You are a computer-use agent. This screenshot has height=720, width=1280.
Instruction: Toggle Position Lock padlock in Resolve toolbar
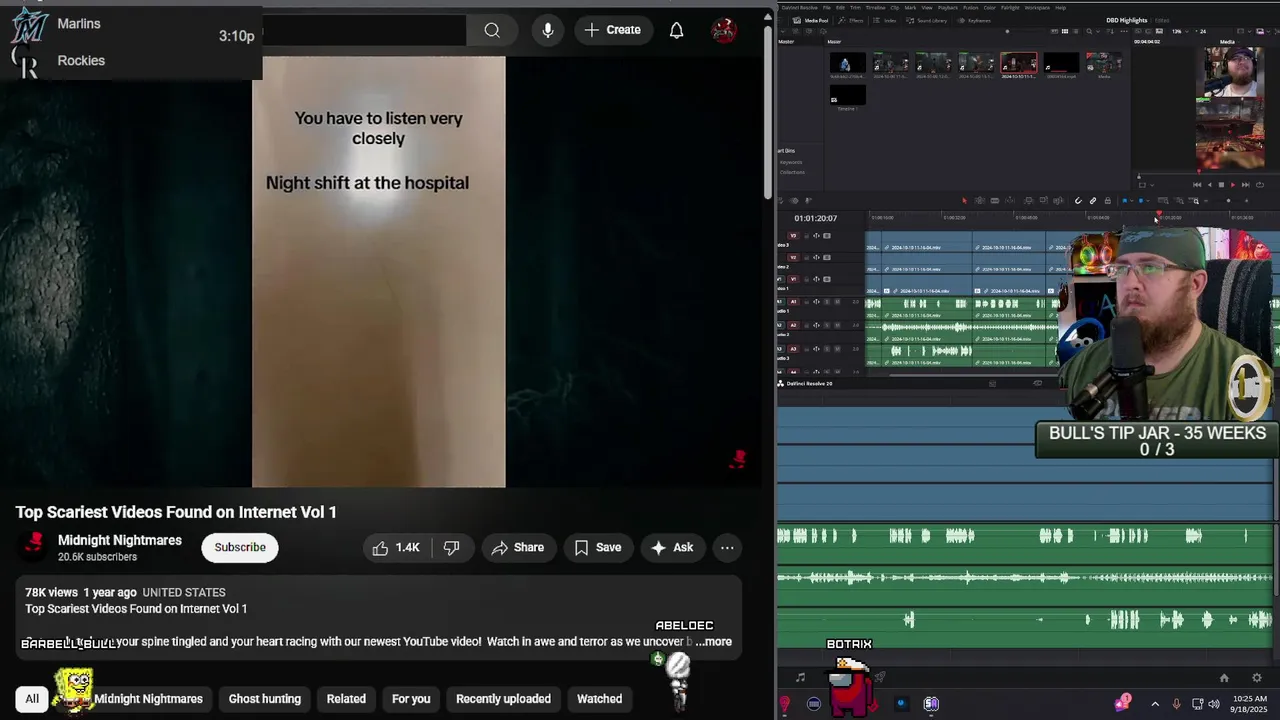click(1107, 200)
